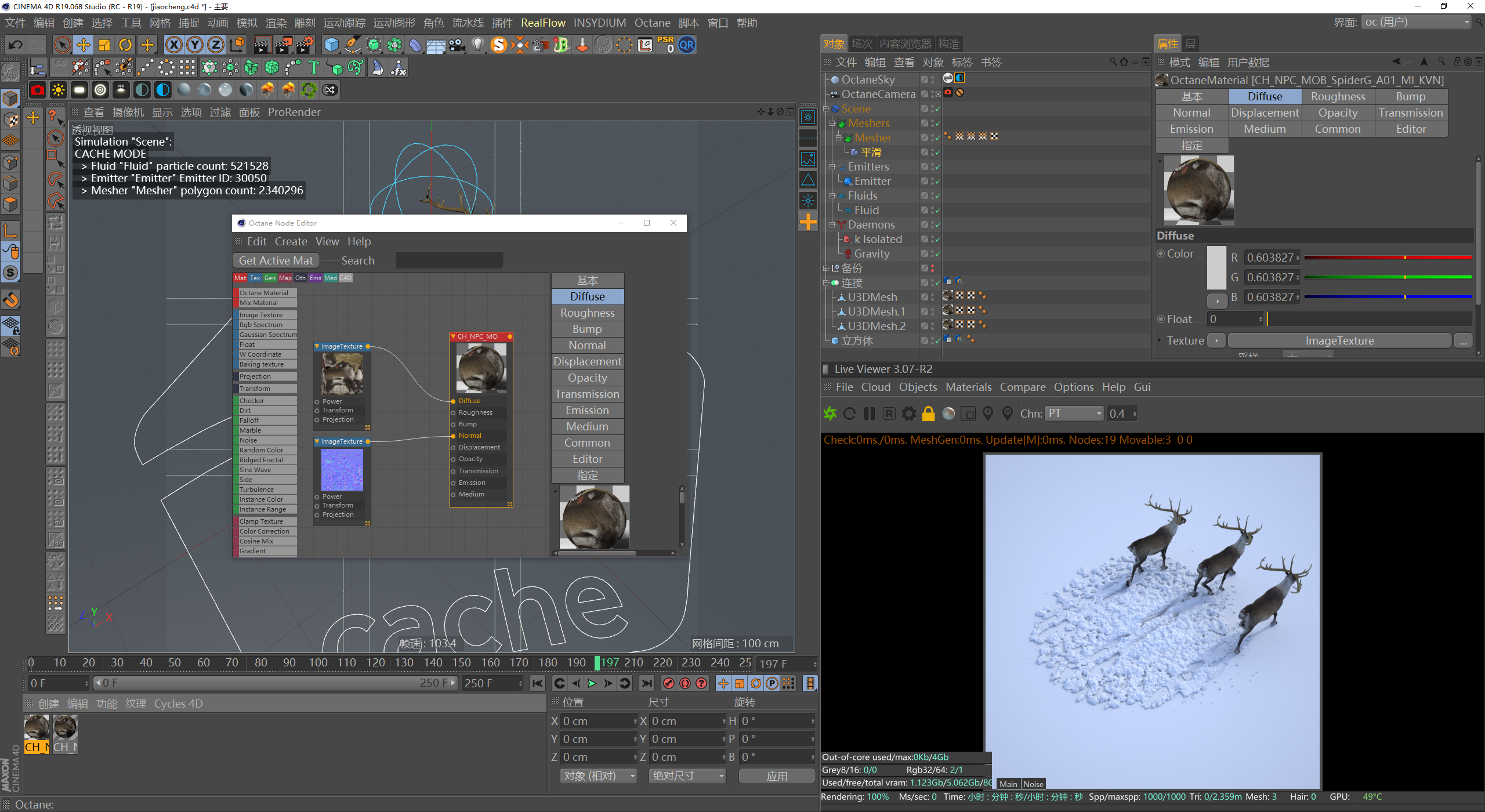The width and height of the screenshot is (1485, 812).
Task: Click the red record keyframe button
Action: click(x=669, y=683)
